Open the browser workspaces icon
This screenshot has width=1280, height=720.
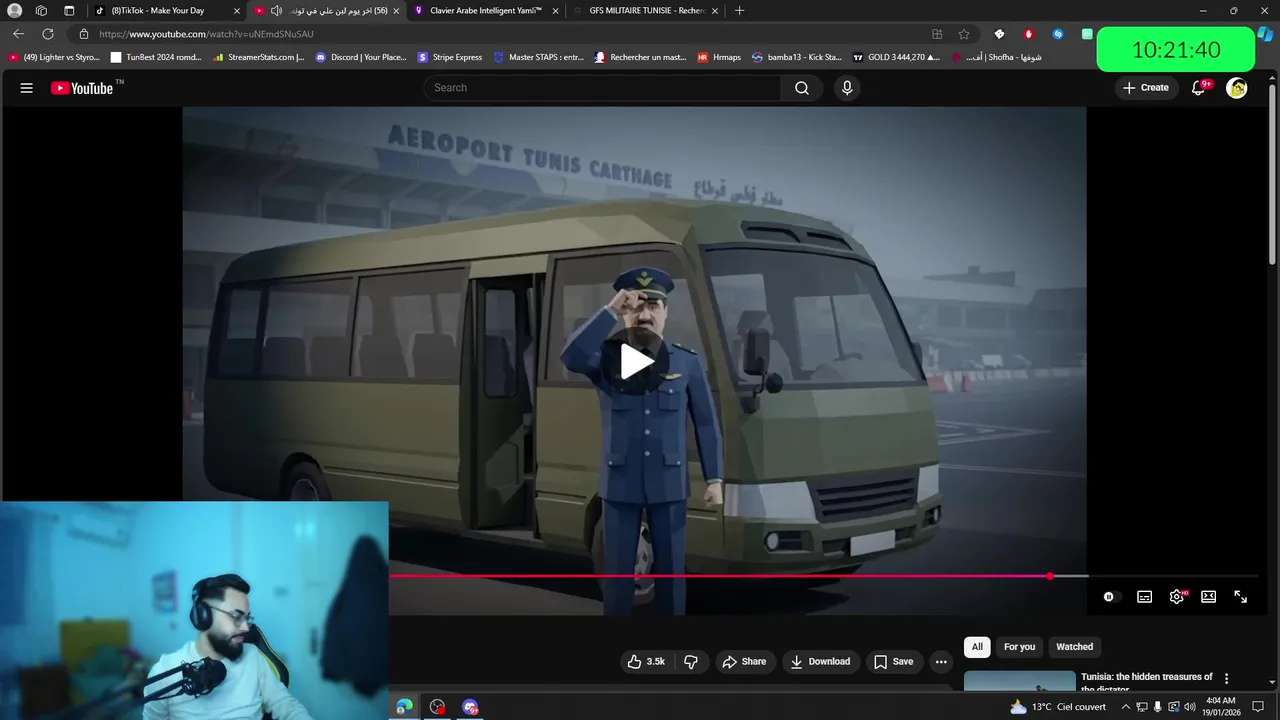tap(41, 11)
